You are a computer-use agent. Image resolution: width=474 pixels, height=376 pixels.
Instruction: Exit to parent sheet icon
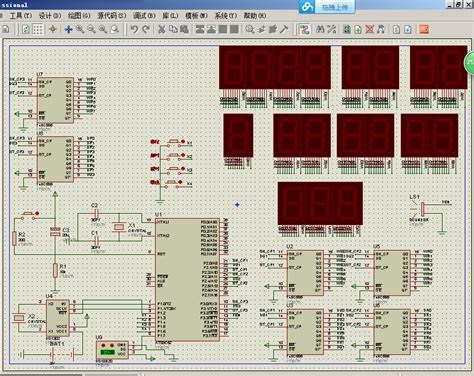tap(381, 29)
